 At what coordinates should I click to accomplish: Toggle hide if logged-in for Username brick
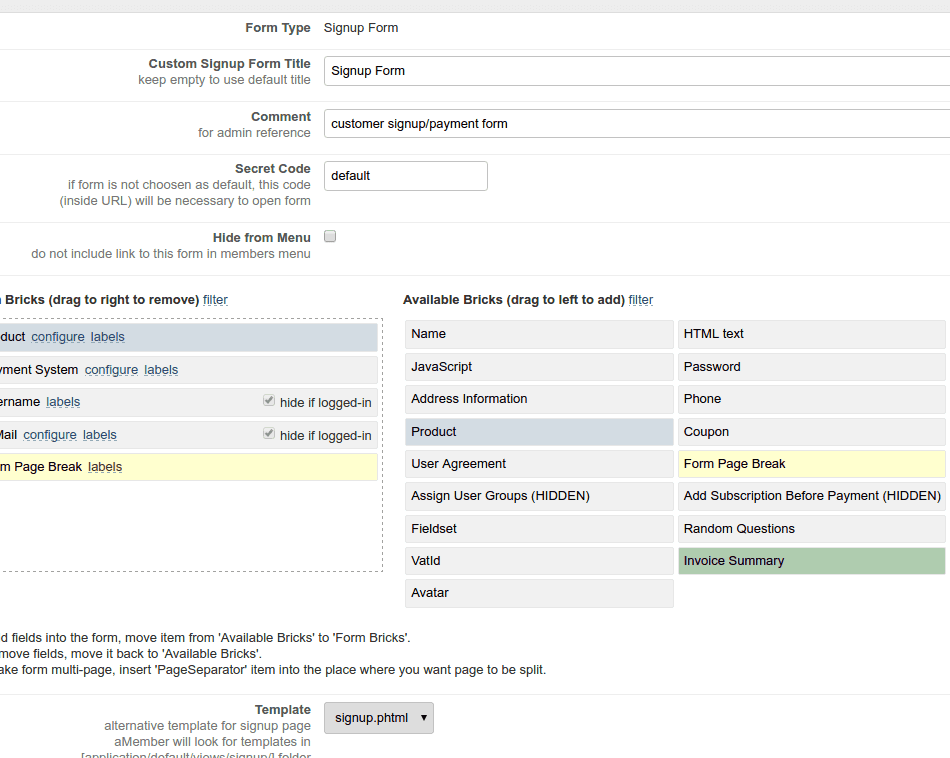269,401
